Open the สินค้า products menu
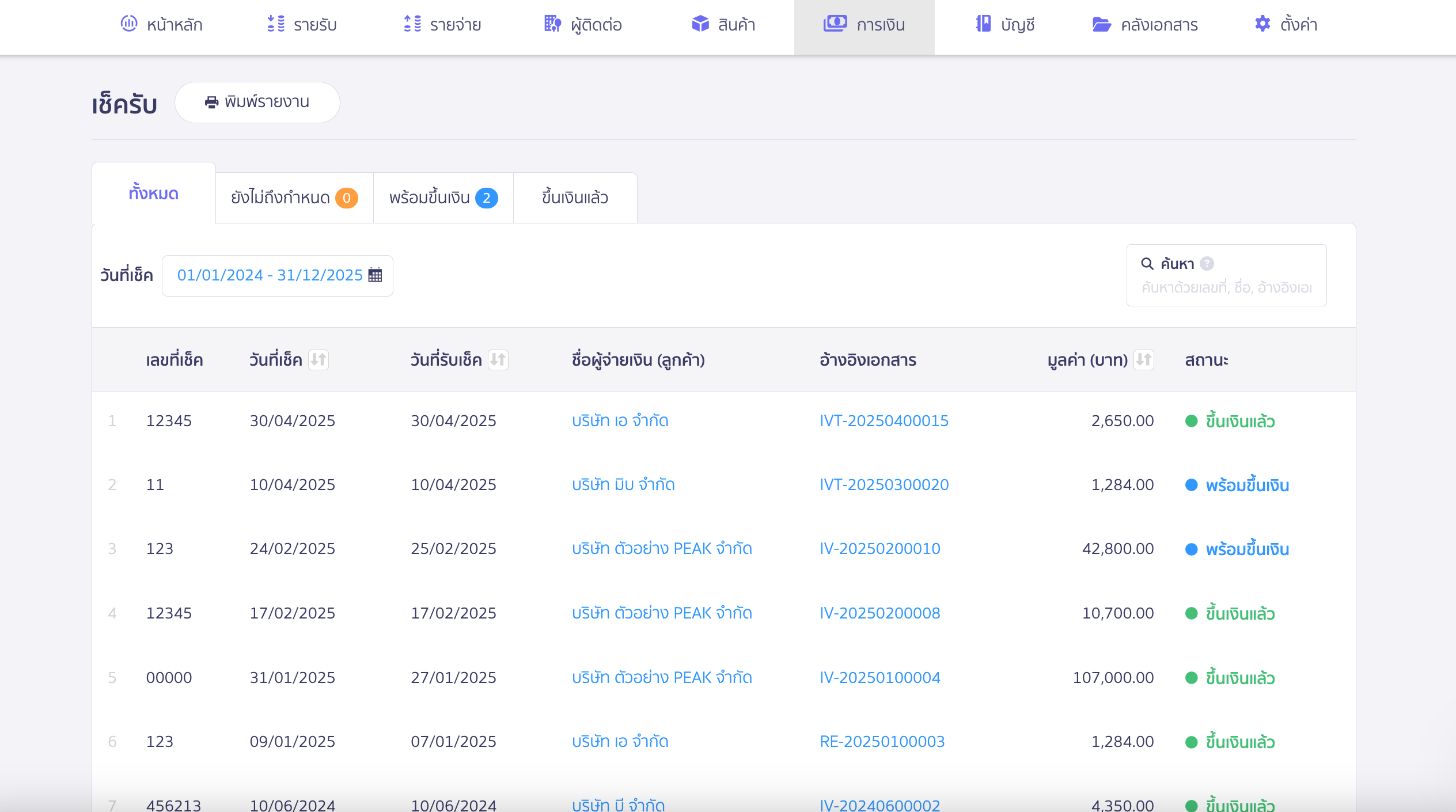 point(723,24)
